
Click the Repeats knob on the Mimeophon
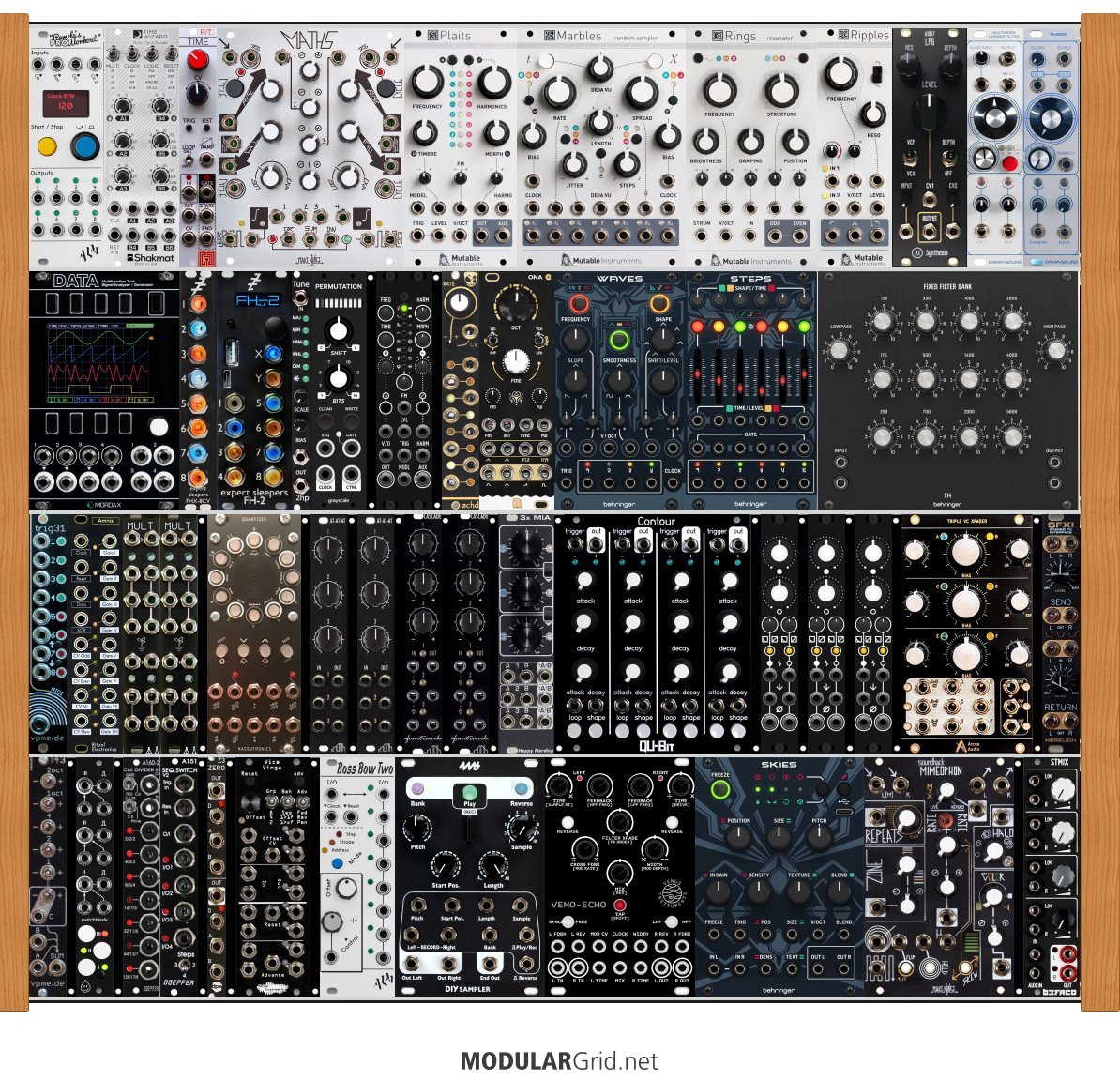pyautogui.click(x=906, y=818)
